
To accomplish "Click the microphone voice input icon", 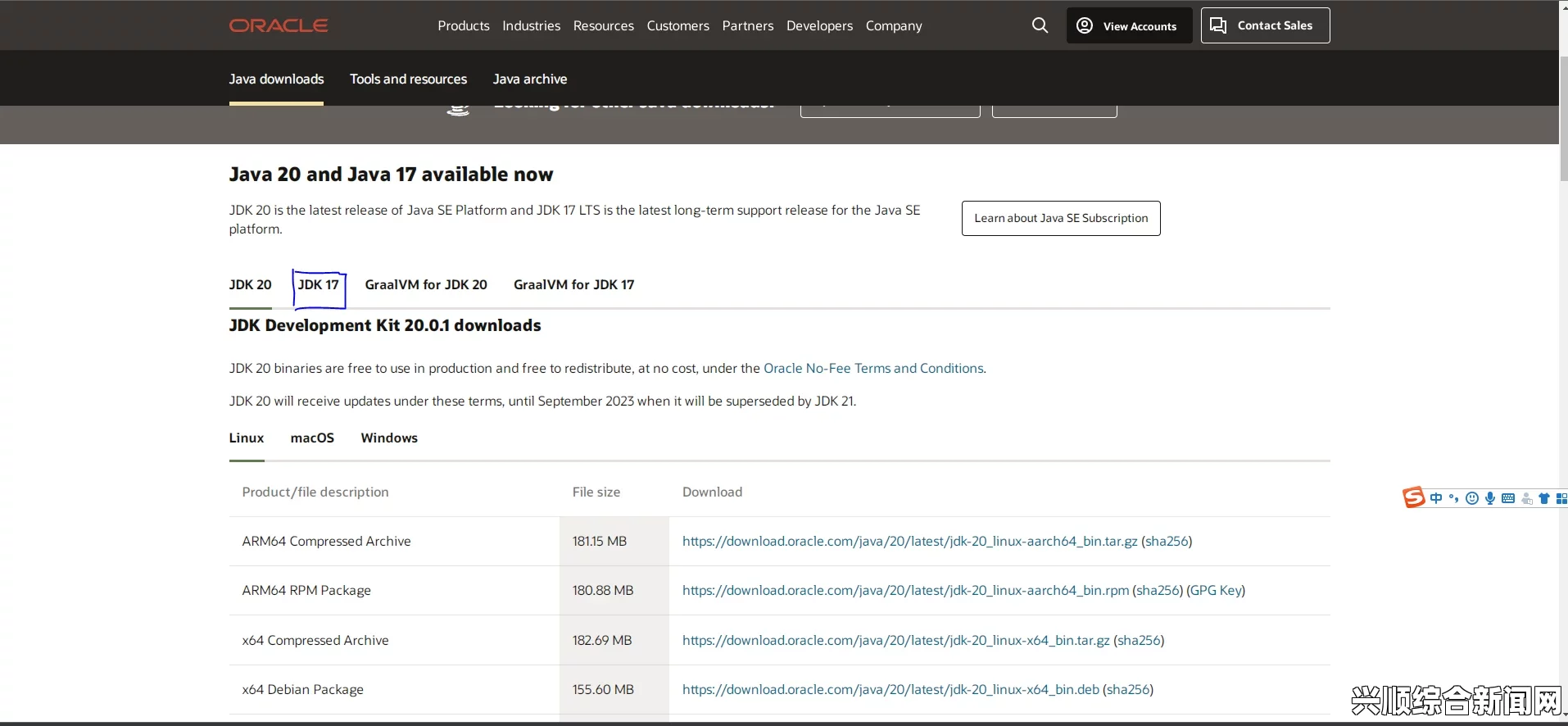I will (x=1490, y=498).
